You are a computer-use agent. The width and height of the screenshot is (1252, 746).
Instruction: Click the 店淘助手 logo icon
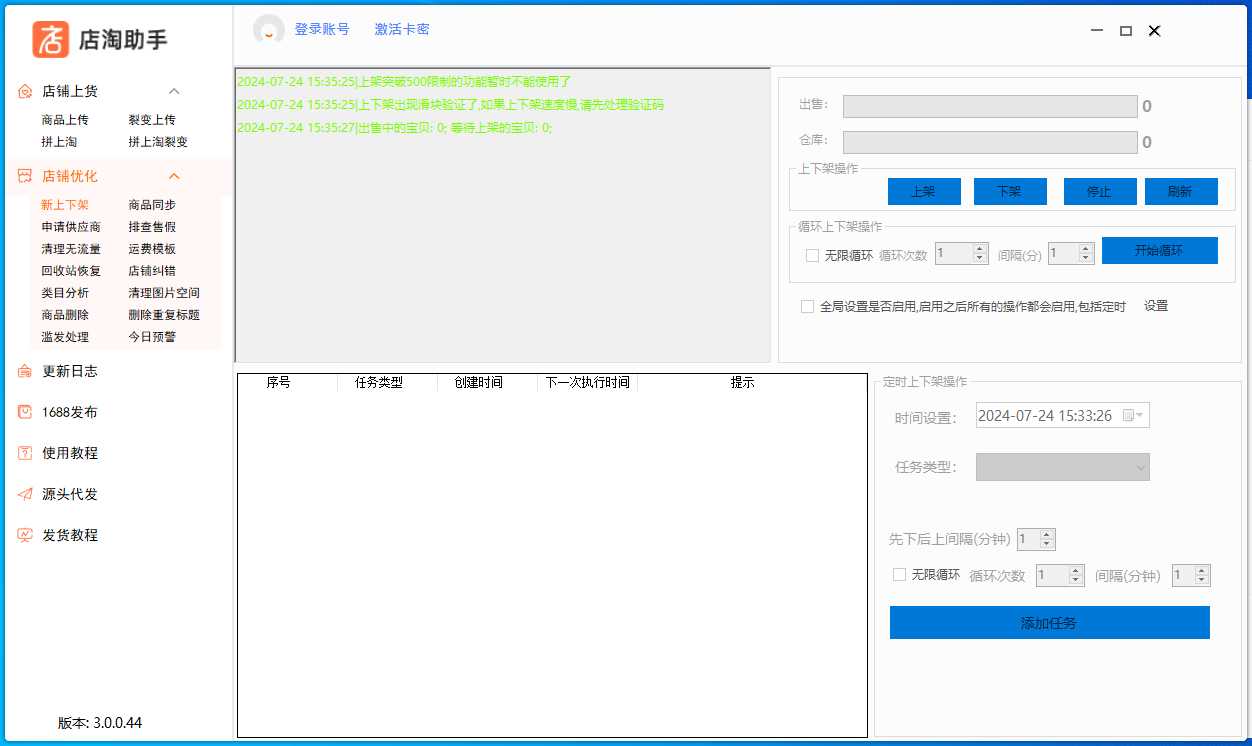pyautogui.click(x=51, y=39)
